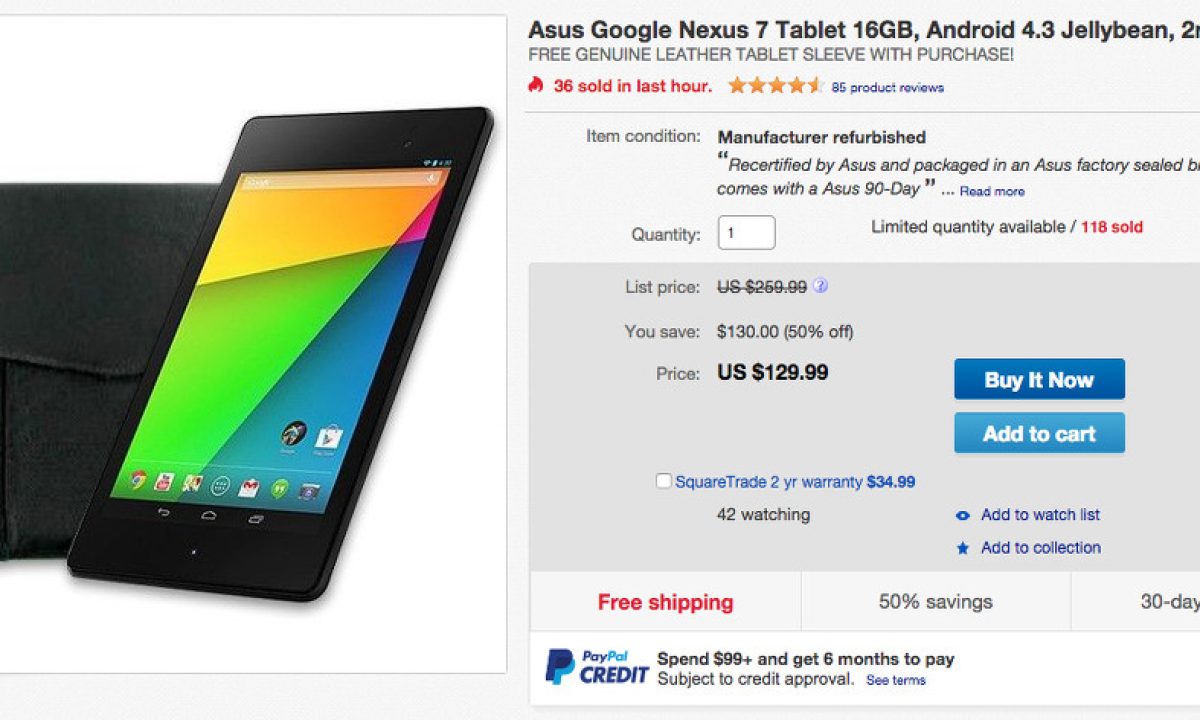Click the SquareTrade 2 yr warranty link
Image resolution: width=1200 pixels, height=720 pixels.
click(x=768, y=482)
